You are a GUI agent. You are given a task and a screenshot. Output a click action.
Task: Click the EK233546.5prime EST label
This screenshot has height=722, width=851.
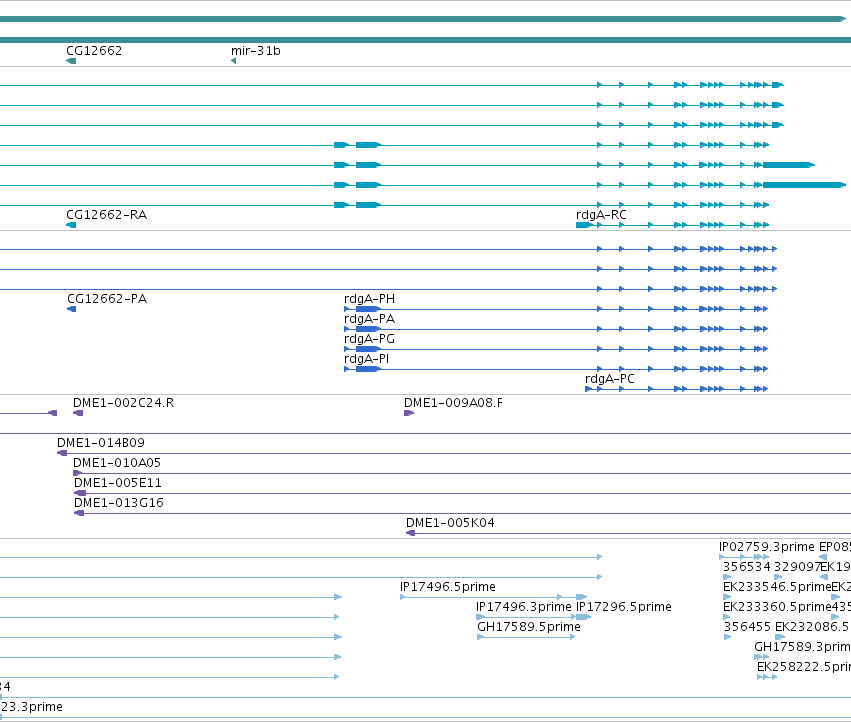[x=777, y=587]
